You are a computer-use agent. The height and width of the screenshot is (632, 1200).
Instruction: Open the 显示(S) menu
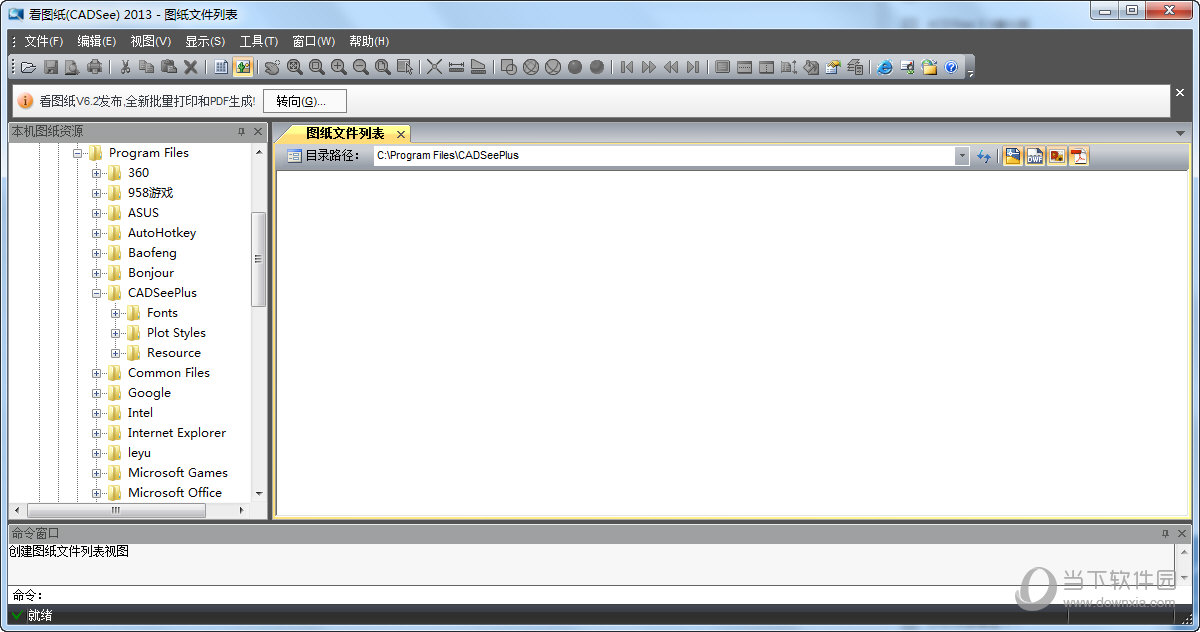pos(205,41)
